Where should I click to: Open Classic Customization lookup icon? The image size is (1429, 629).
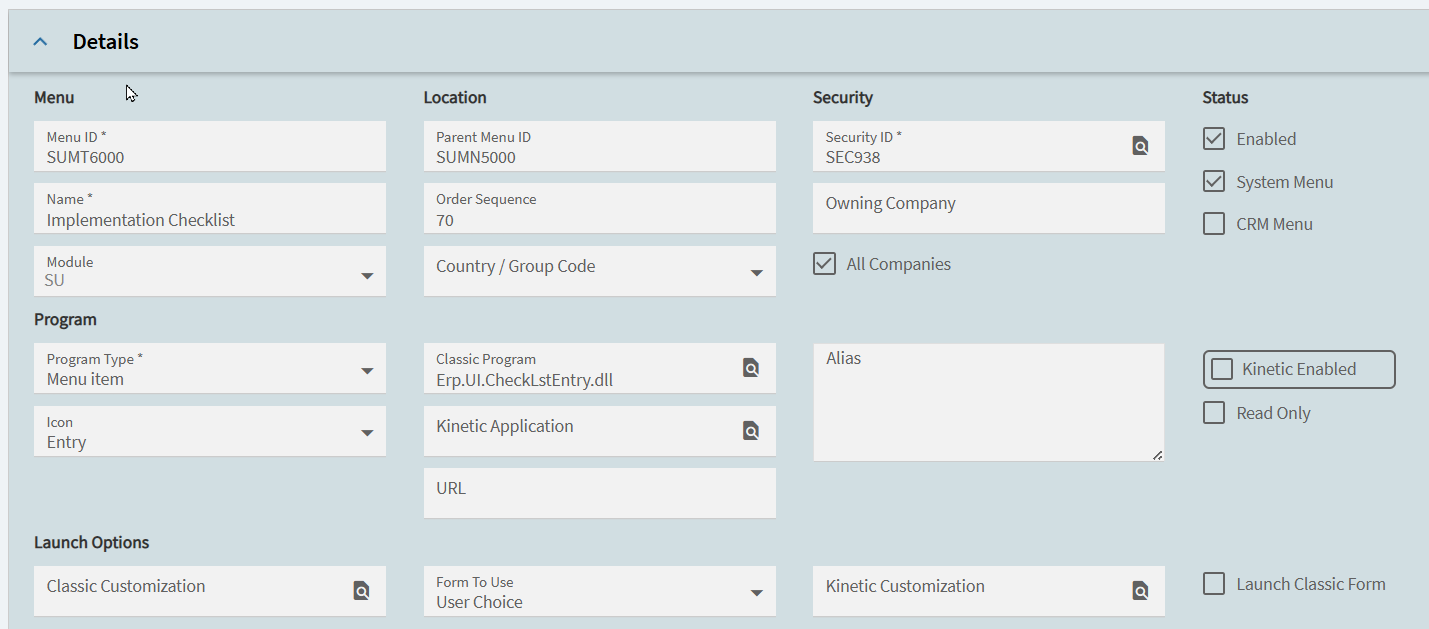(x=362, y=591)
